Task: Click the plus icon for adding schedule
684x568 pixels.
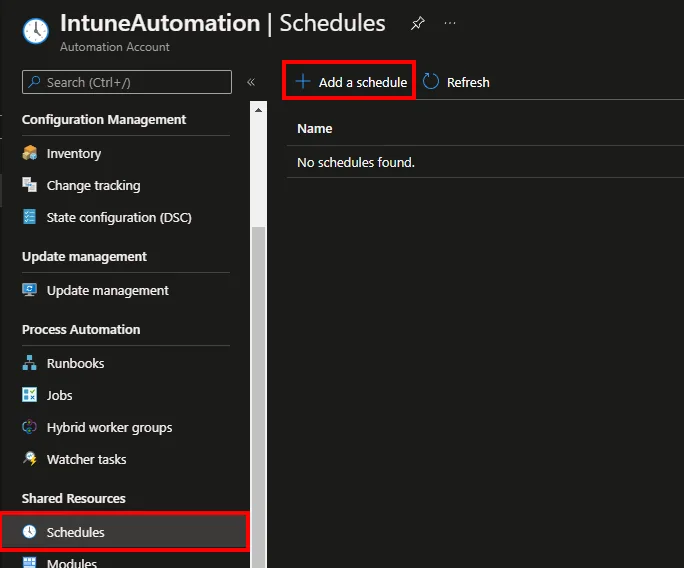Action: (303, 82)
